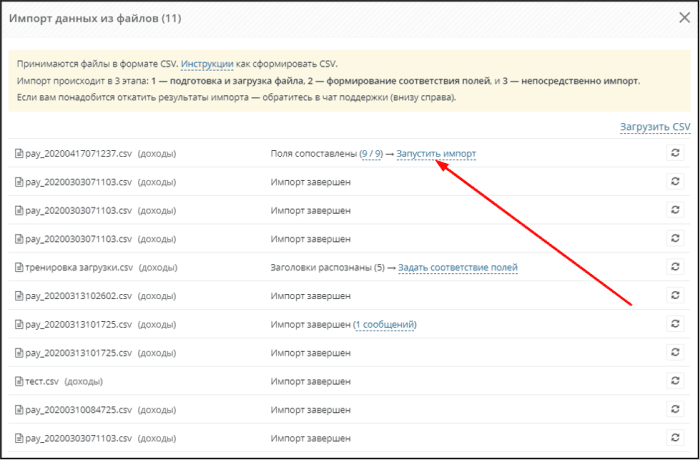
Task: Close the Импорт данных из файлов dialog
Action: [684, 18]
